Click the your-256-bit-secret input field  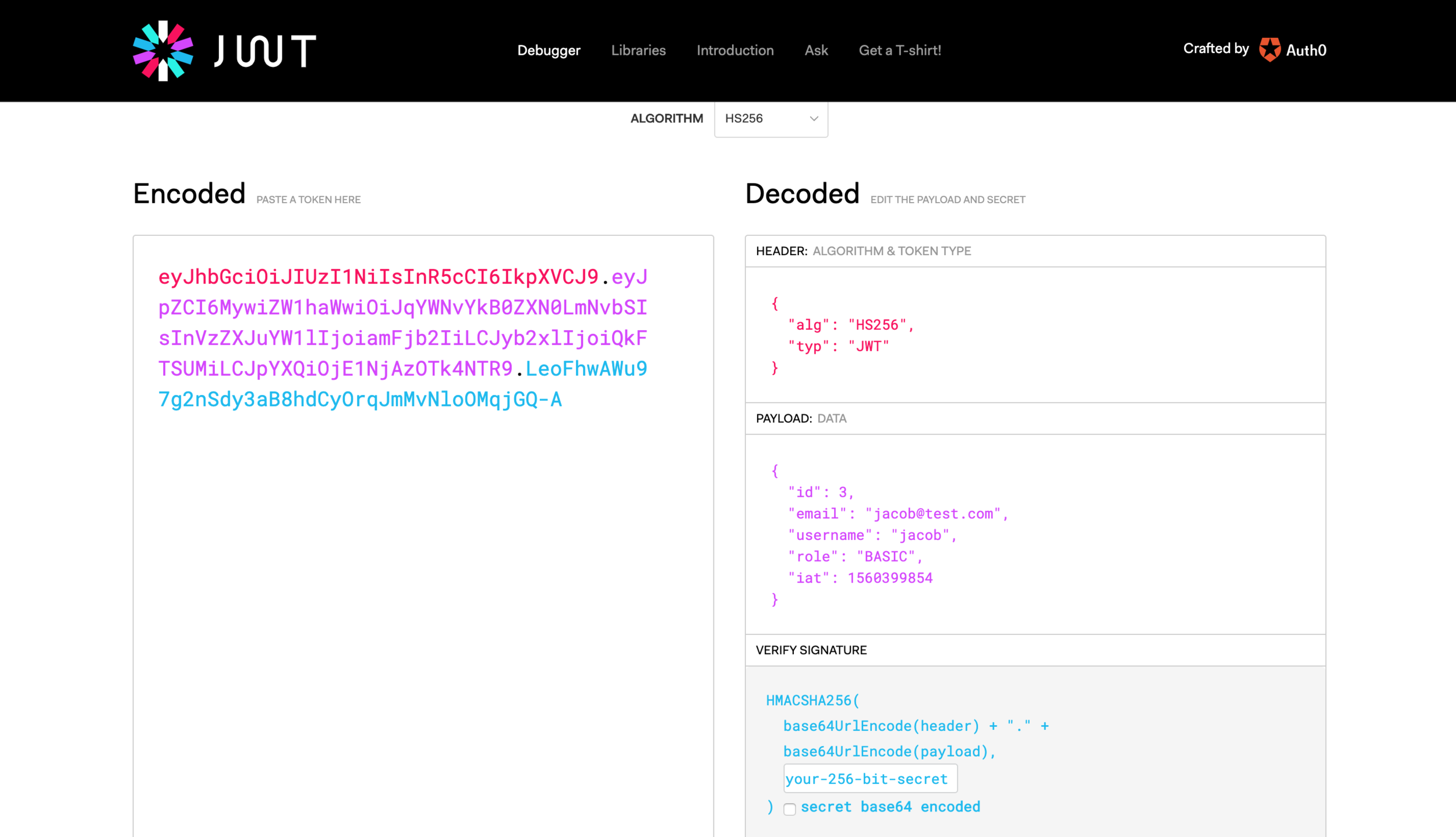click(870, 779)
